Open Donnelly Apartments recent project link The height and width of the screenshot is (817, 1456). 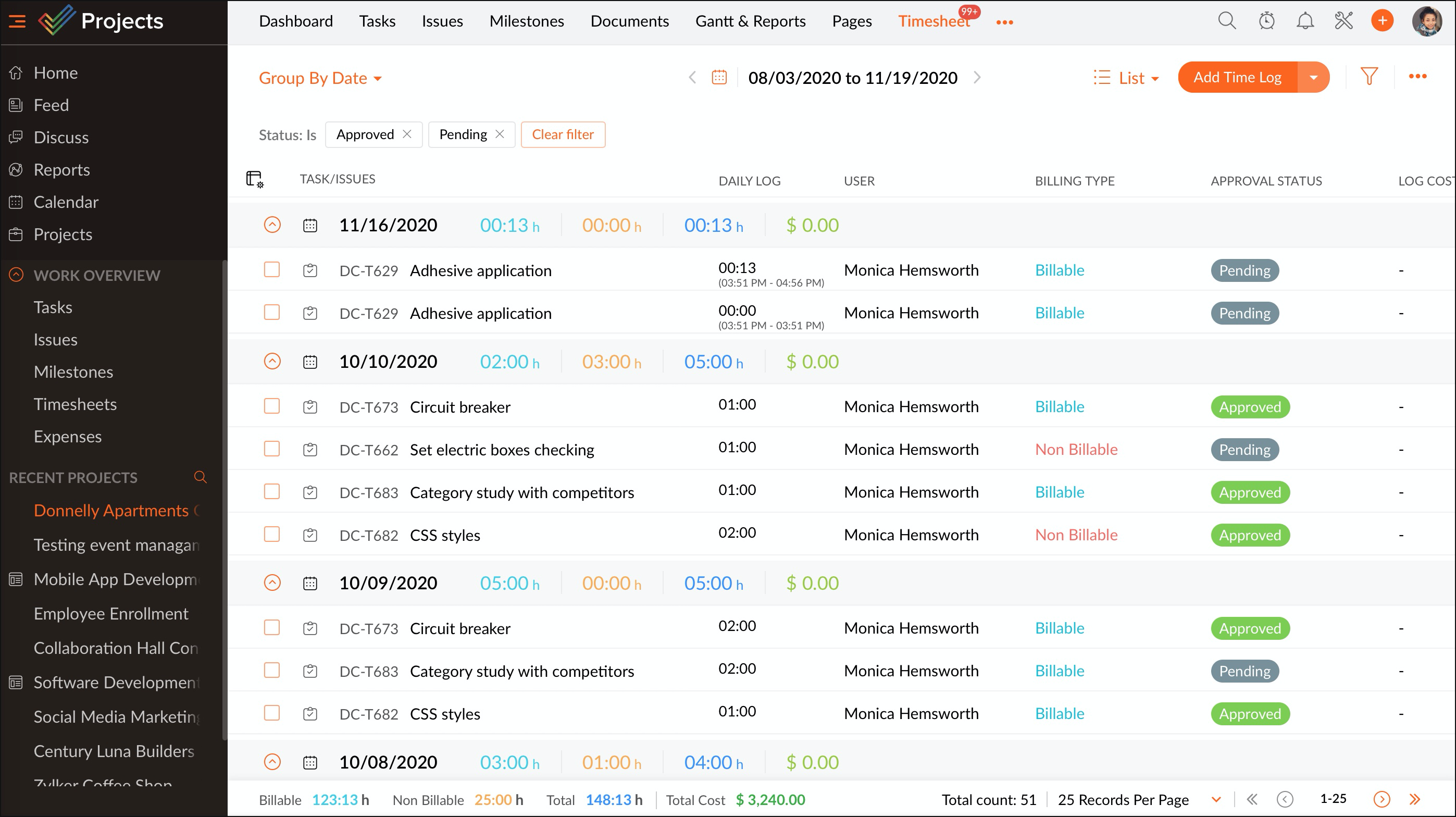point(111,511)
